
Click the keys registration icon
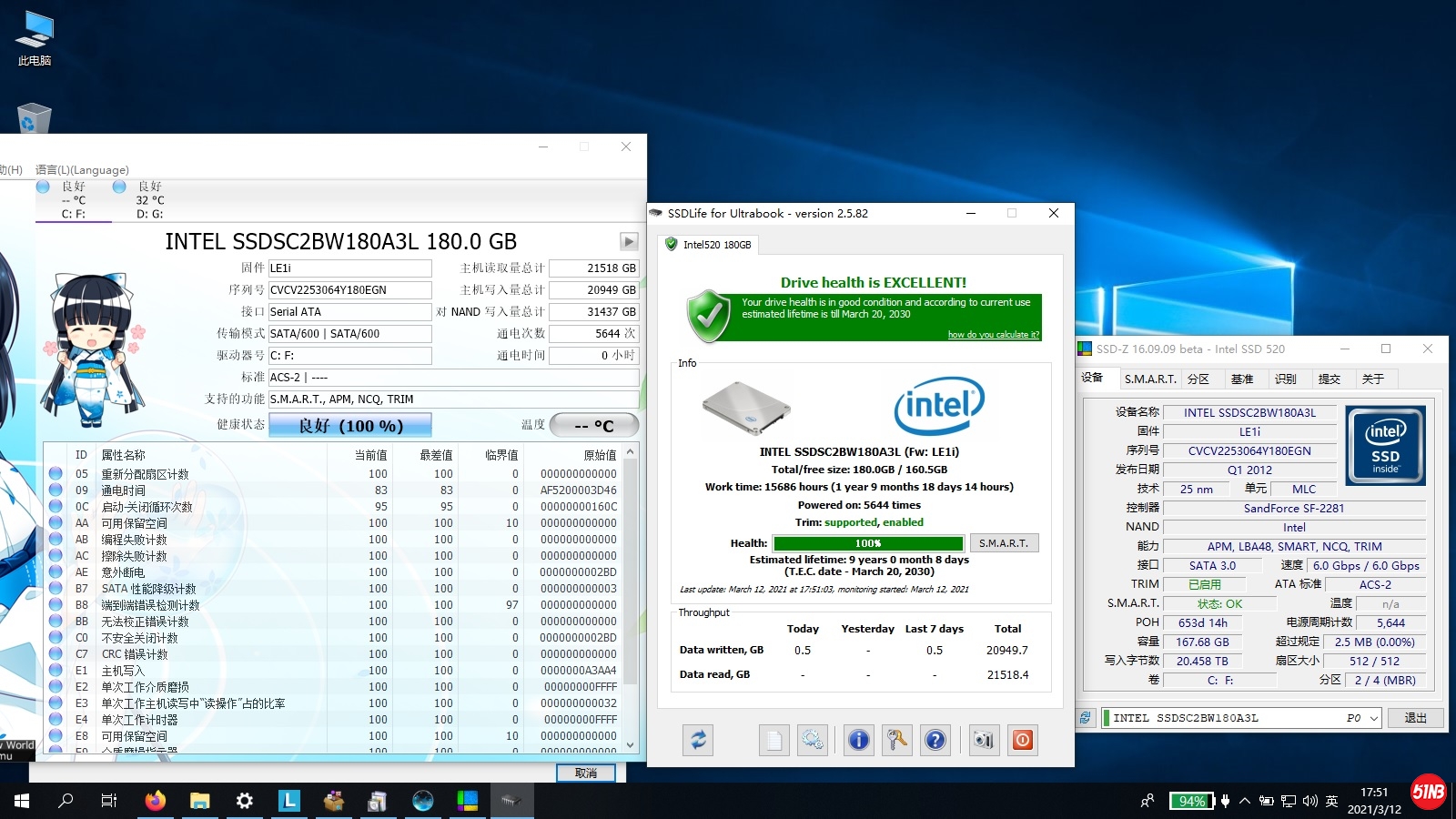tap(896, 740)
